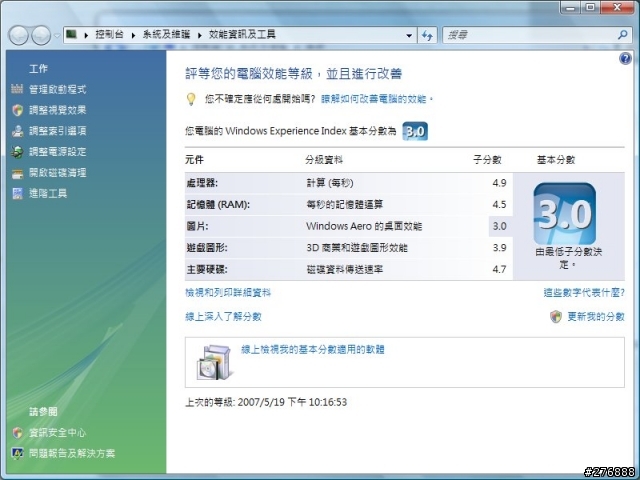The width and height of the screenshot is (640, 480).
Task: Click the highlighted 3.0 graphics subscore
Action: [499, 226]
